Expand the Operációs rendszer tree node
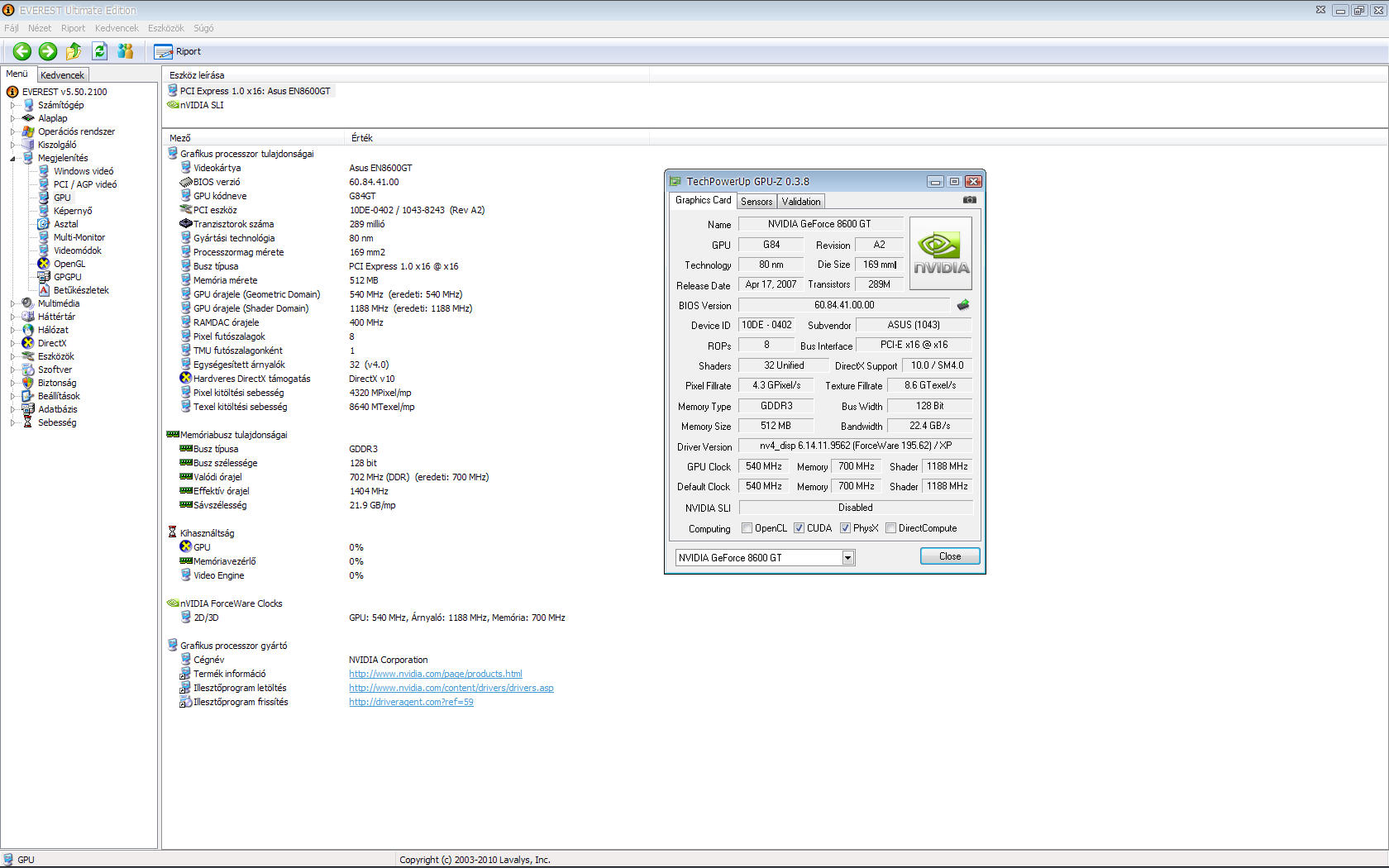 (x=12, y=131)
